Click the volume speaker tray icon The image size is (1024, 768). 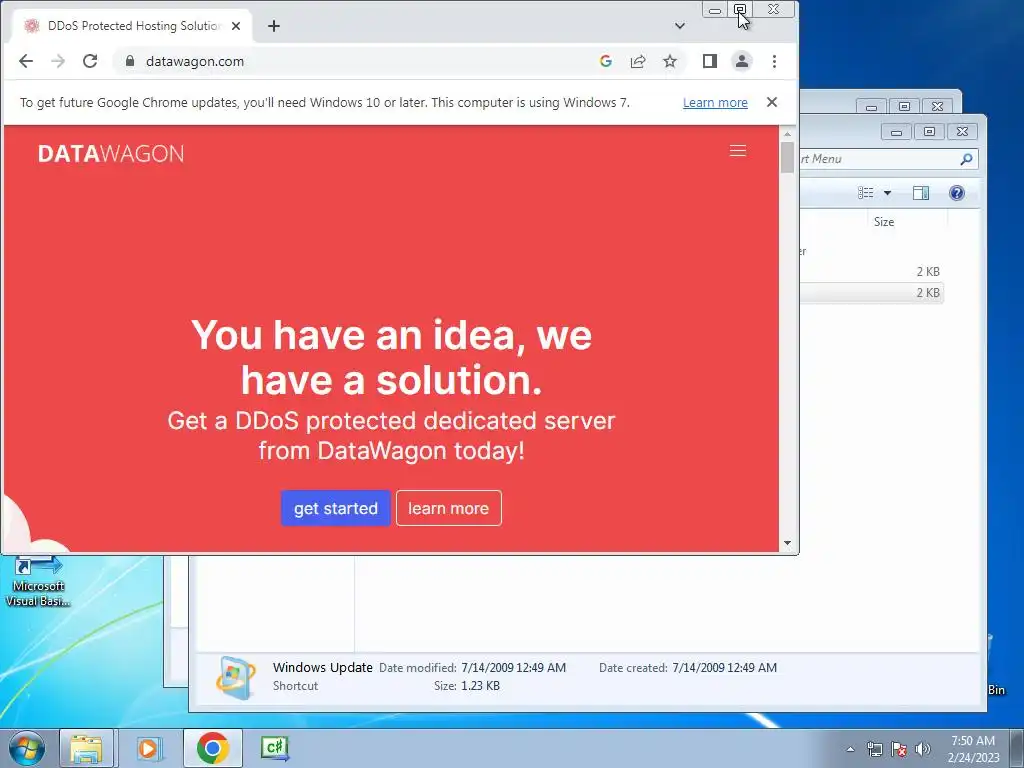click(x=923, y=749)
